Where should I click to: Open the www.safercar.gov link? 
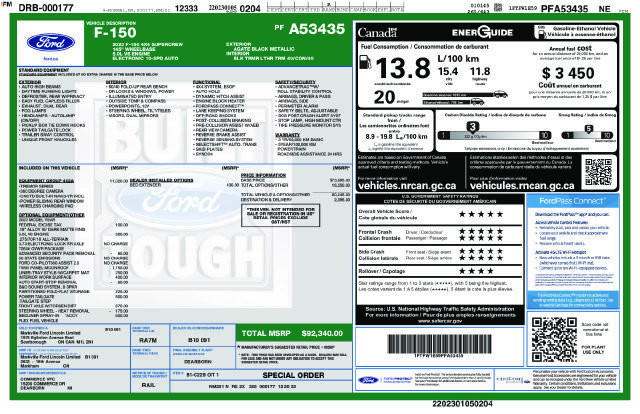click(x=440, y=321)
